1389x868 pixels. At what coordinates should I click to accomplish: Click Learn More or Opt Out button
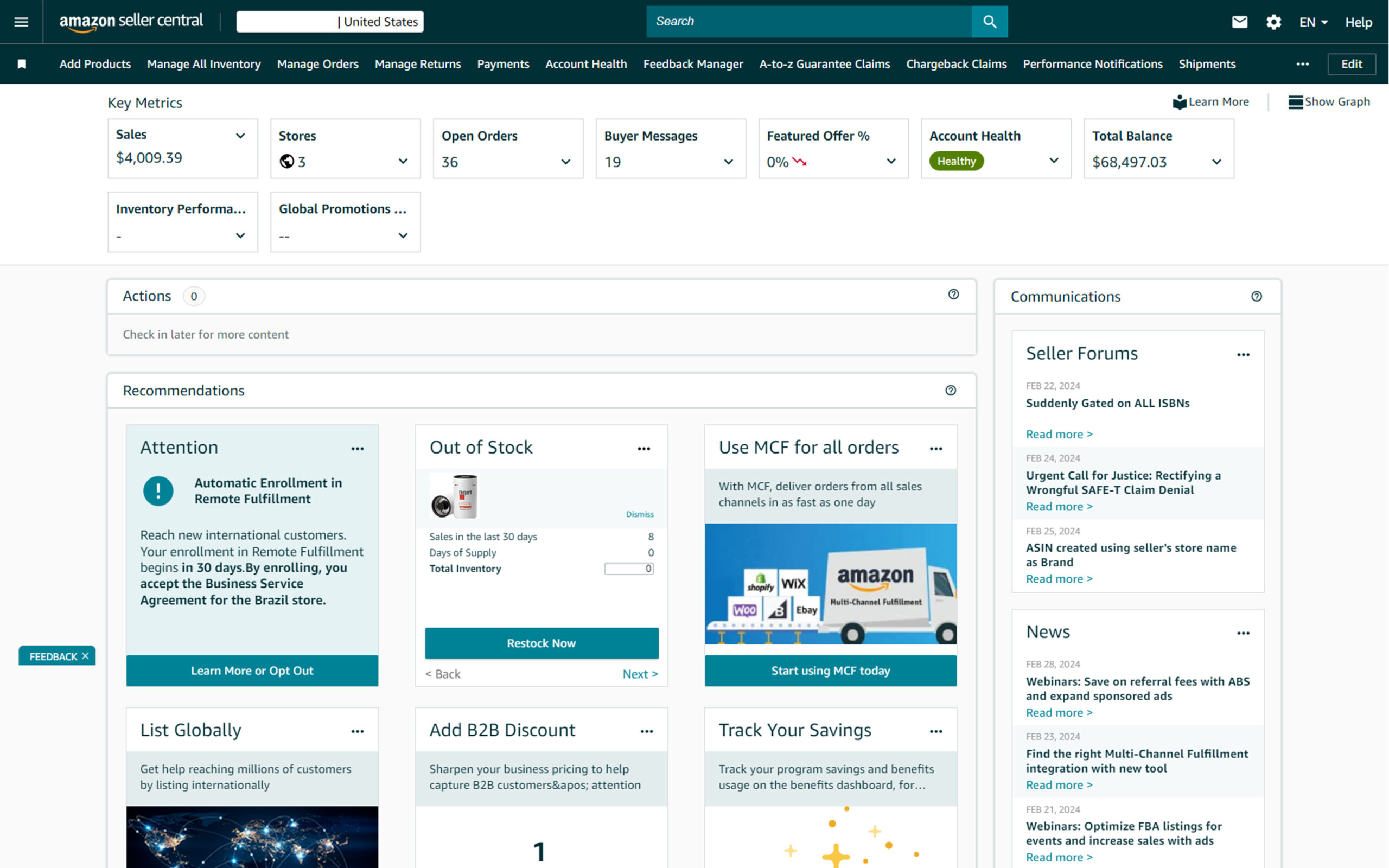[252, 671]
